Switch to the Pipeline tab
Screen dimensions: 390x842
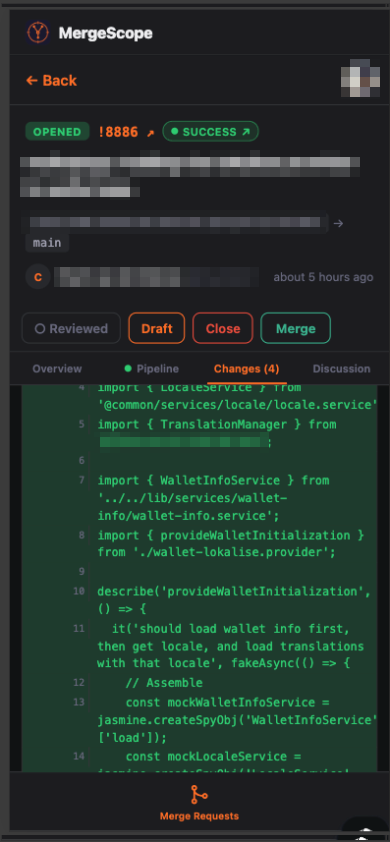tap(151, 369)
